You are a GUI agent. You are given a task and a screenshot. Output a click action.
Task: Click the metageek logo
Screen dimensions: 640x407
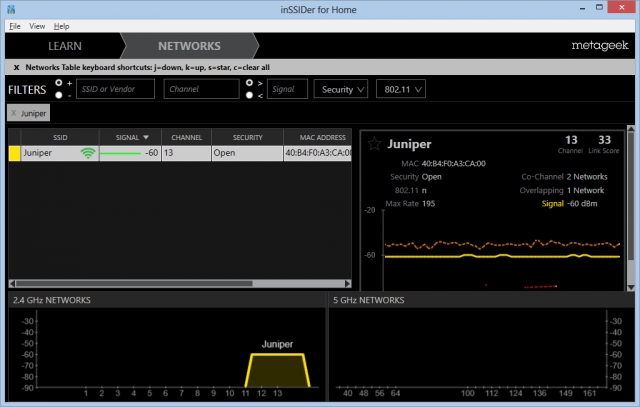600,45
